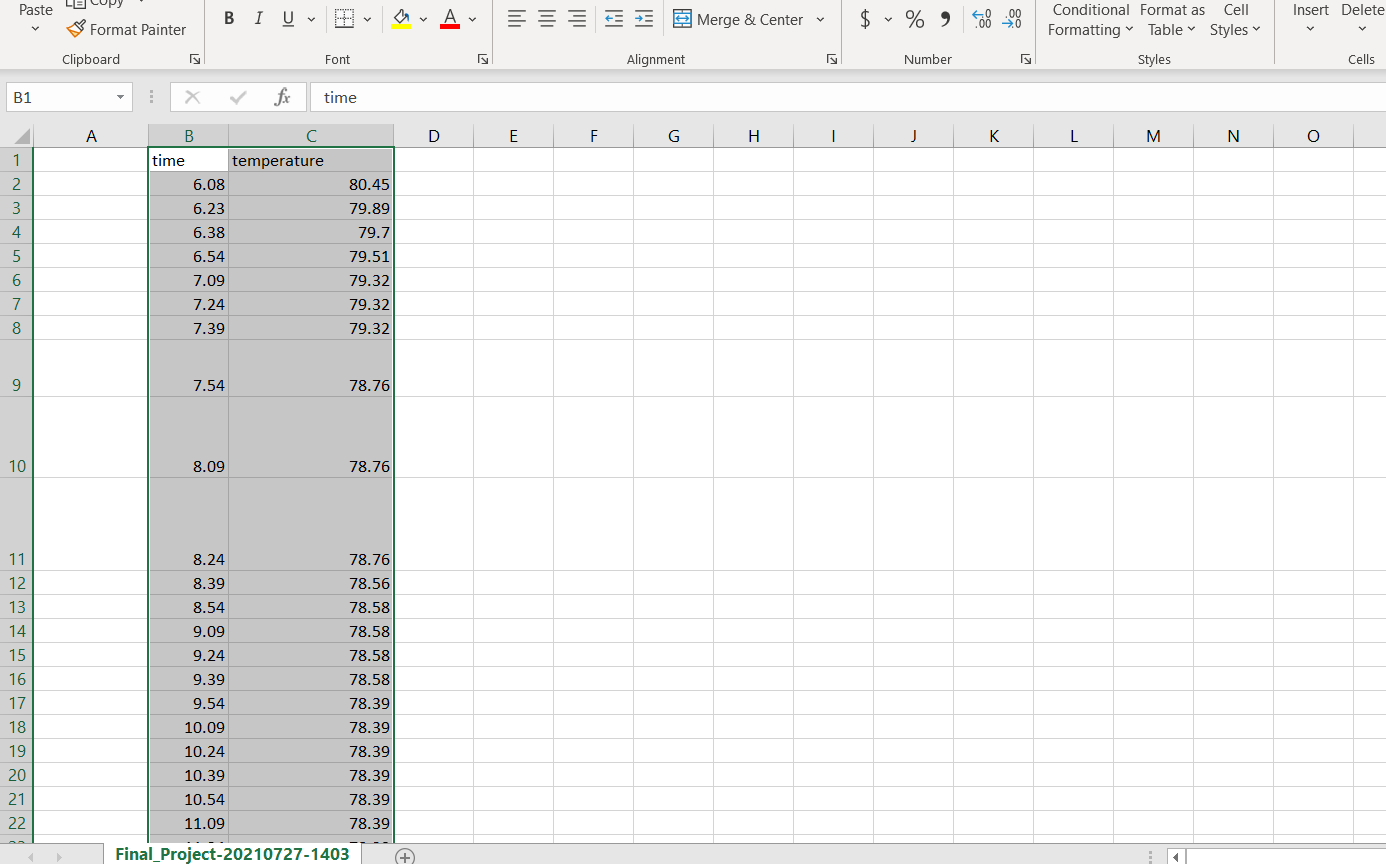Apply yellow fill color
The width and height of the screenshot is (1386, 864).
click(x=401, y=19)
